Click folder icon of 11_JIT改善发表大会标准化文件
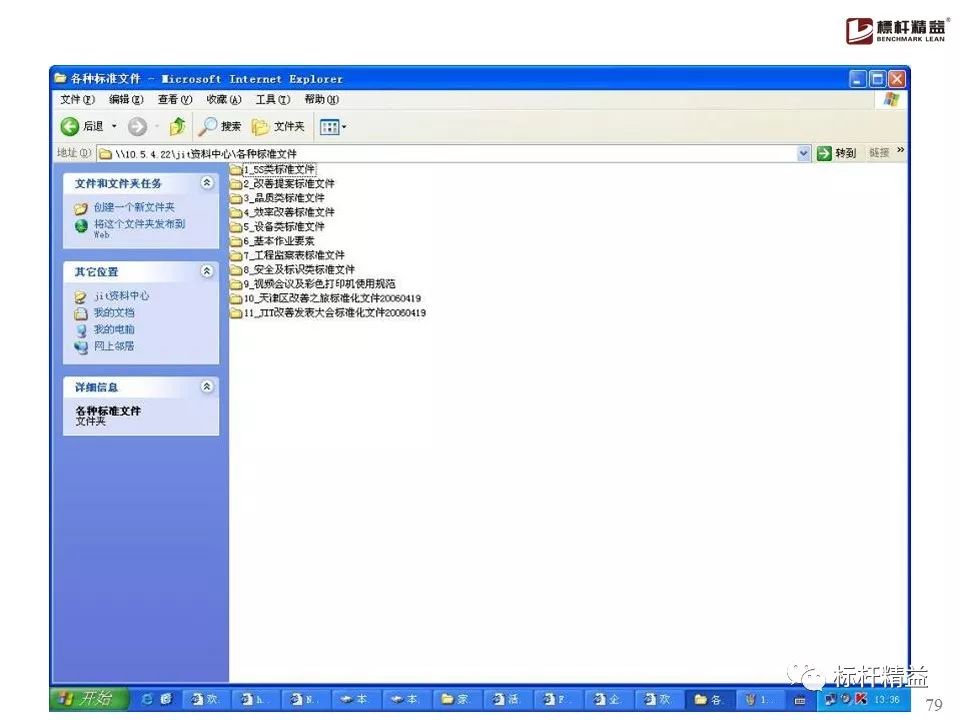Viewport: 960px width, 720px height. pos(236,313)
